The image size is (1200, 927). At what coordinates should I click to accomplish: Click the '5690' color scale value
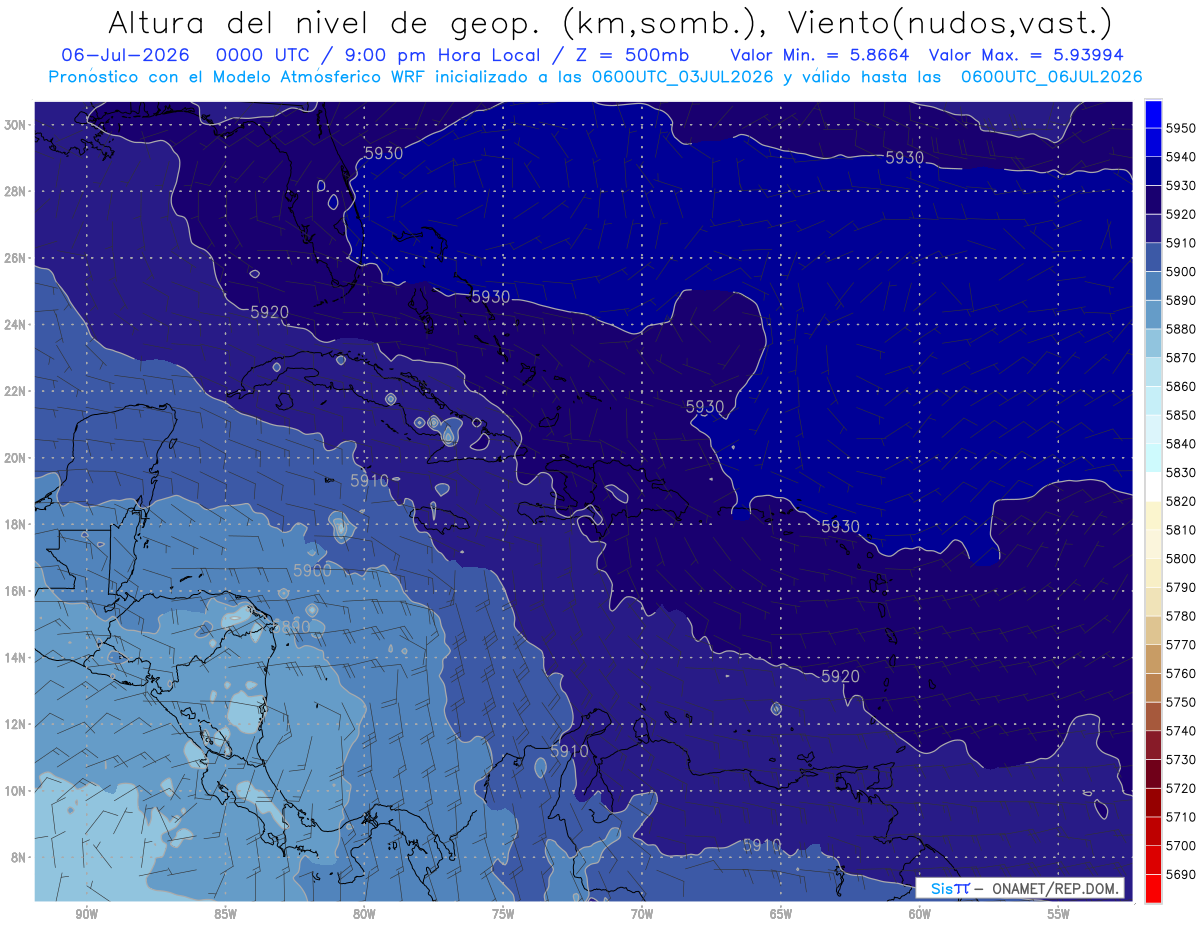point(1181,874)
